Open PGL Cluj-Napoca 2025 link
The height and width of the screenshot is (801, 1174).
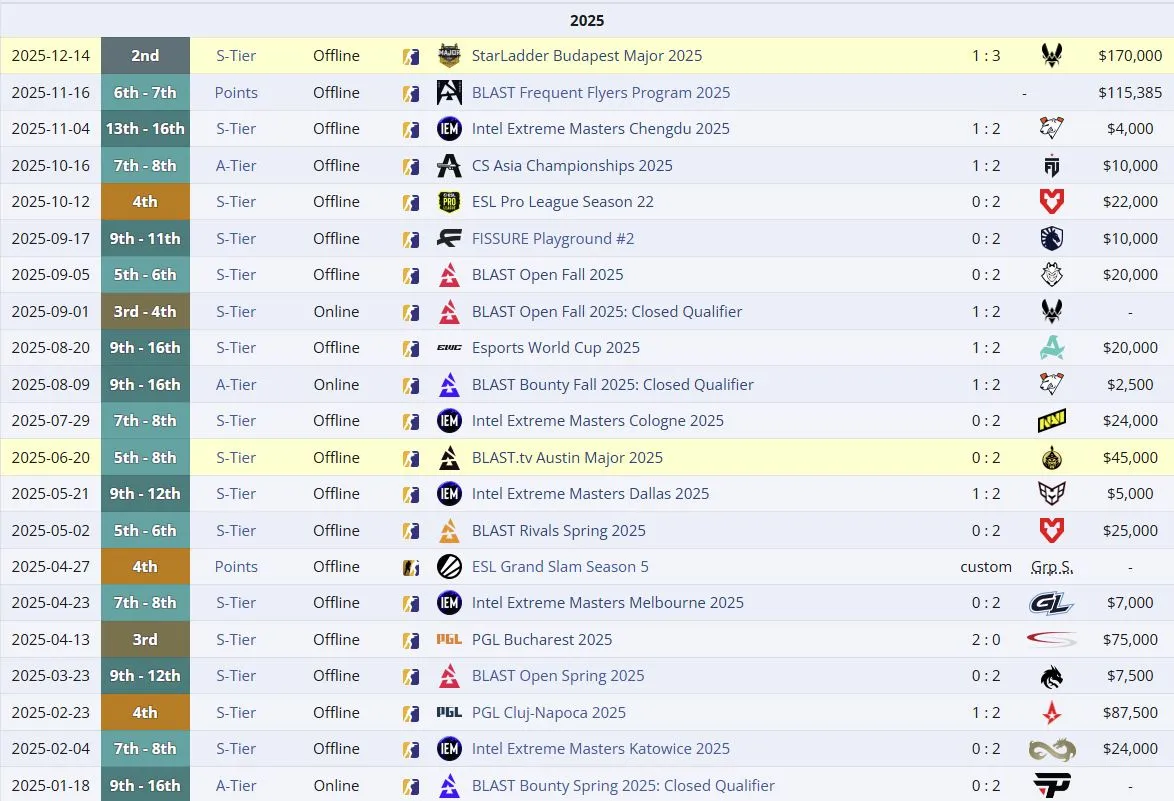(549, 713)
